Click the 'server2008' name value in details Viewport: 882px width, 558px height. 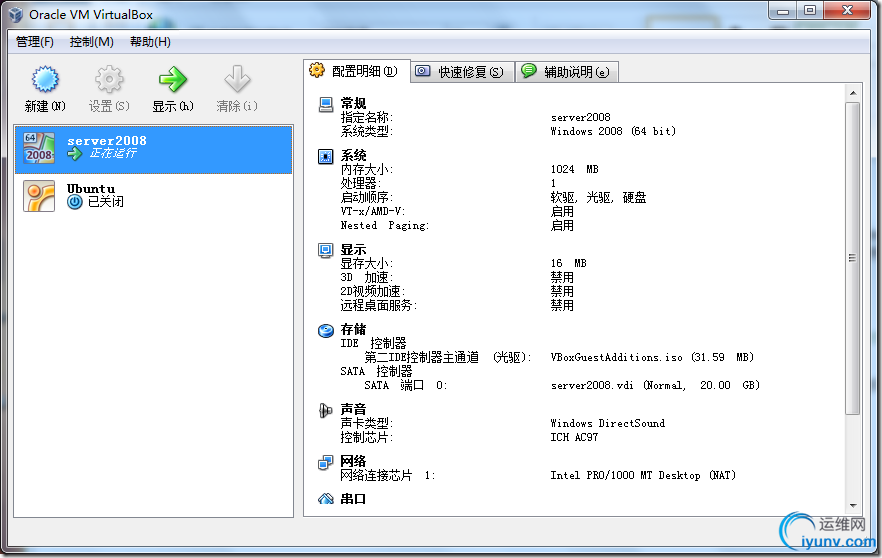click(580, 118)
